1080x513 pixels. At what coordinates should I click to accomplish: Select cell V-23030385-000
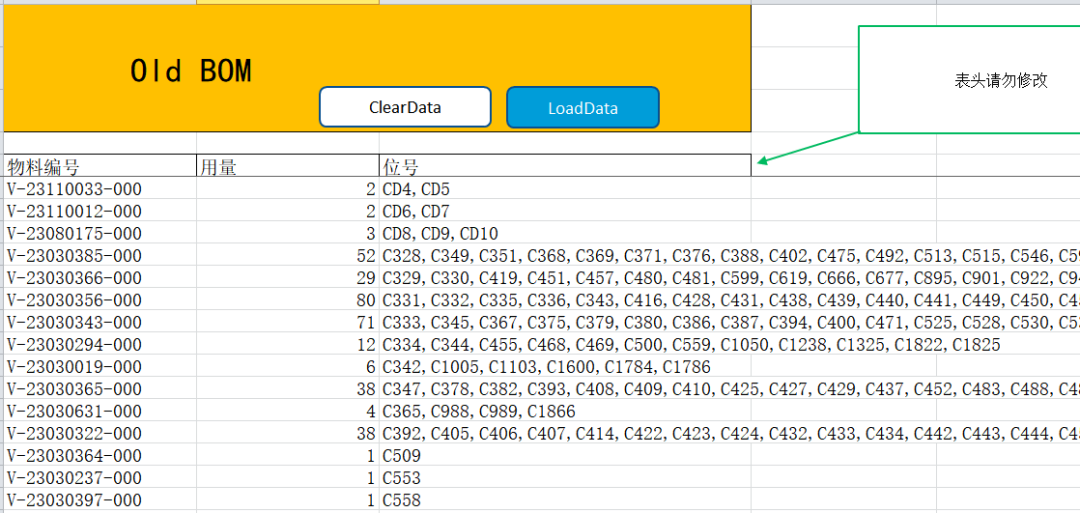click(x=100, y=255)
